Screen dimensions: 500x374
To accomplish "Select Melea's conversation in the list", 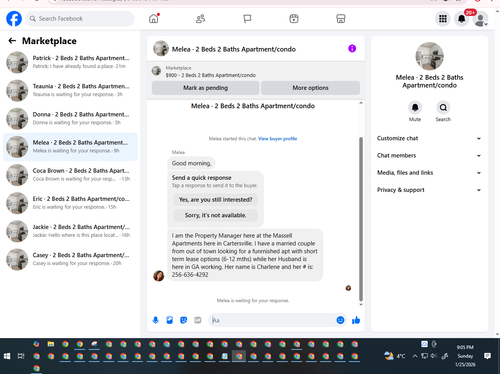I will [70, 147].
